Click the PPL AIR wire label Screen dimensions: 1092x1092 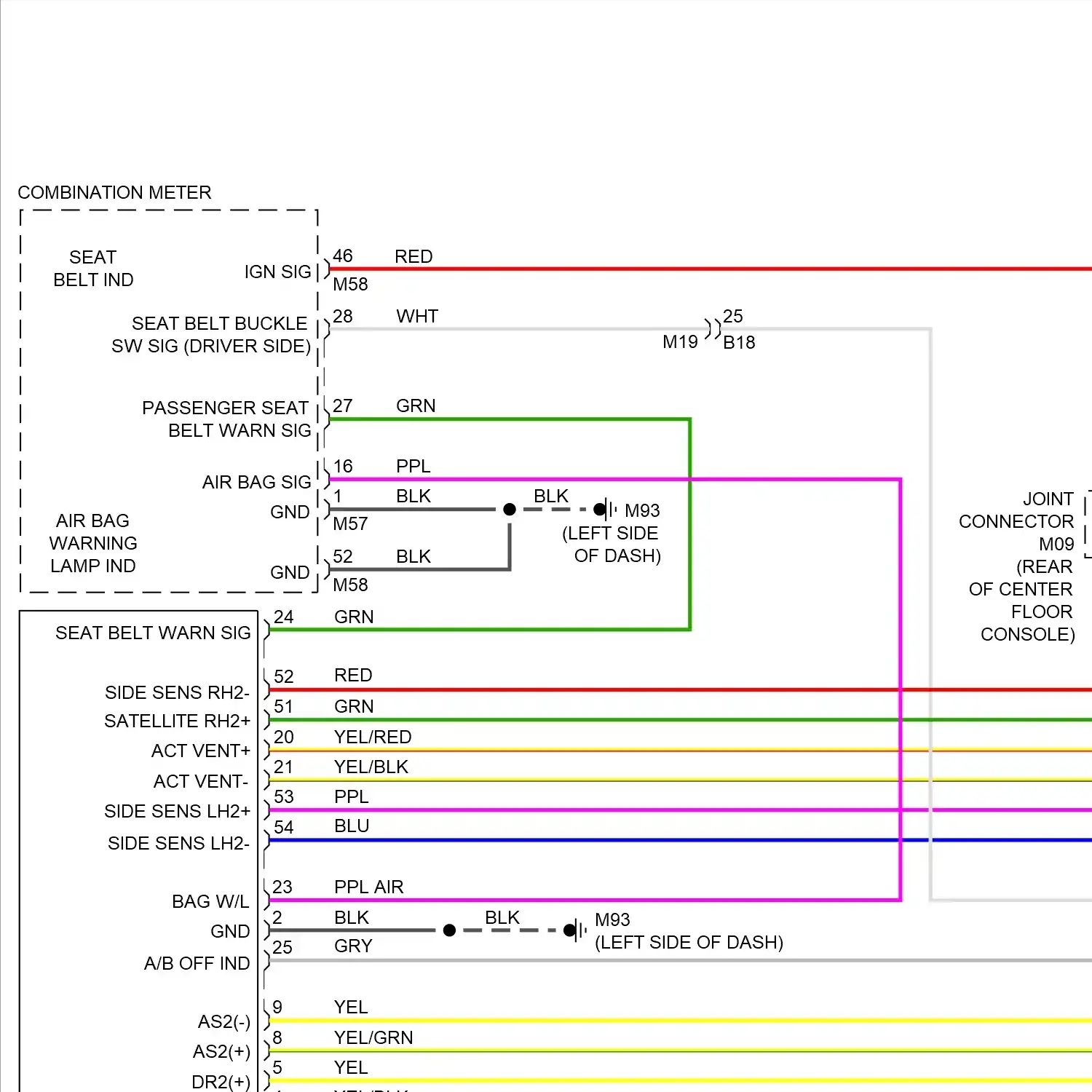[x=368, y=887]
